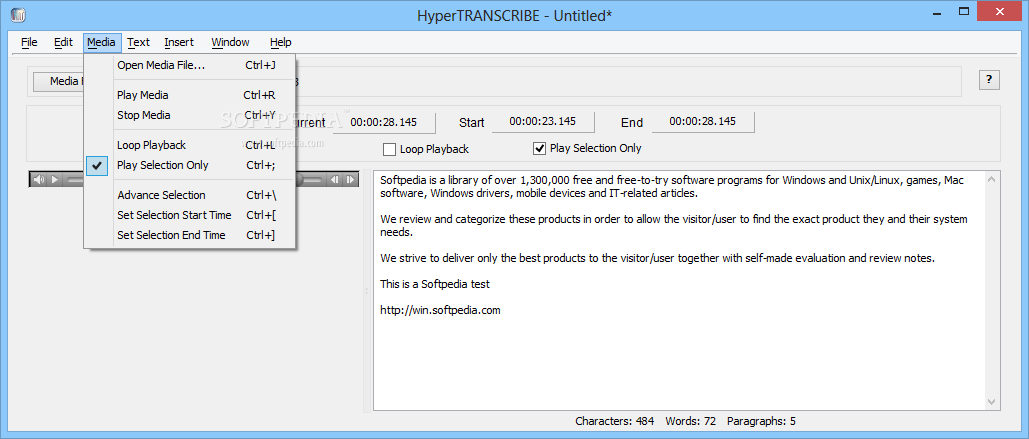Choose Set Selection End Time
1029x439 pixels.
(x=190, y=235)
